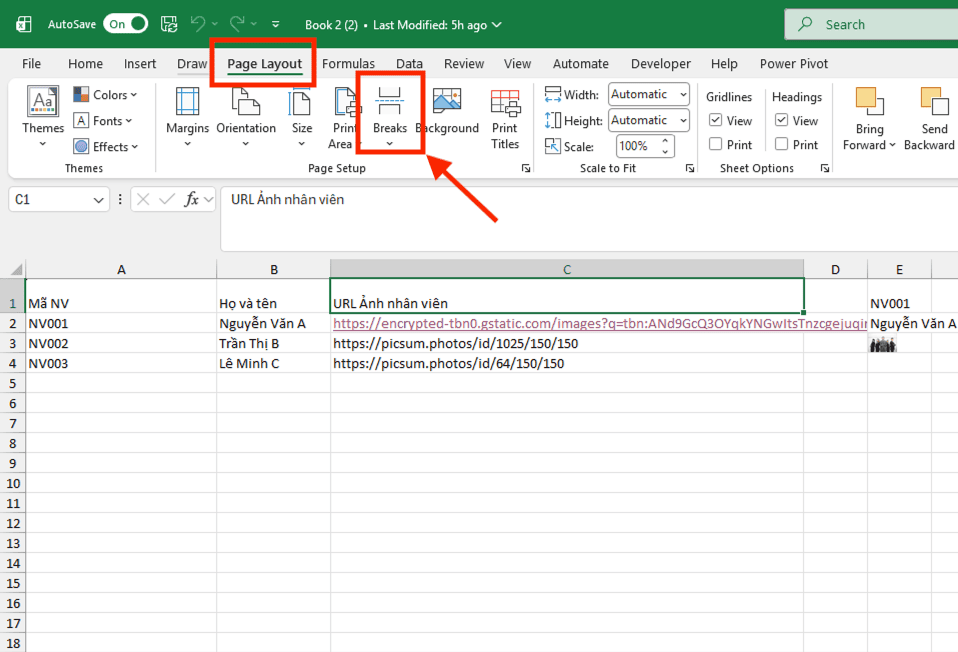Toggle Headings Print checkbox

pos(781,144)
